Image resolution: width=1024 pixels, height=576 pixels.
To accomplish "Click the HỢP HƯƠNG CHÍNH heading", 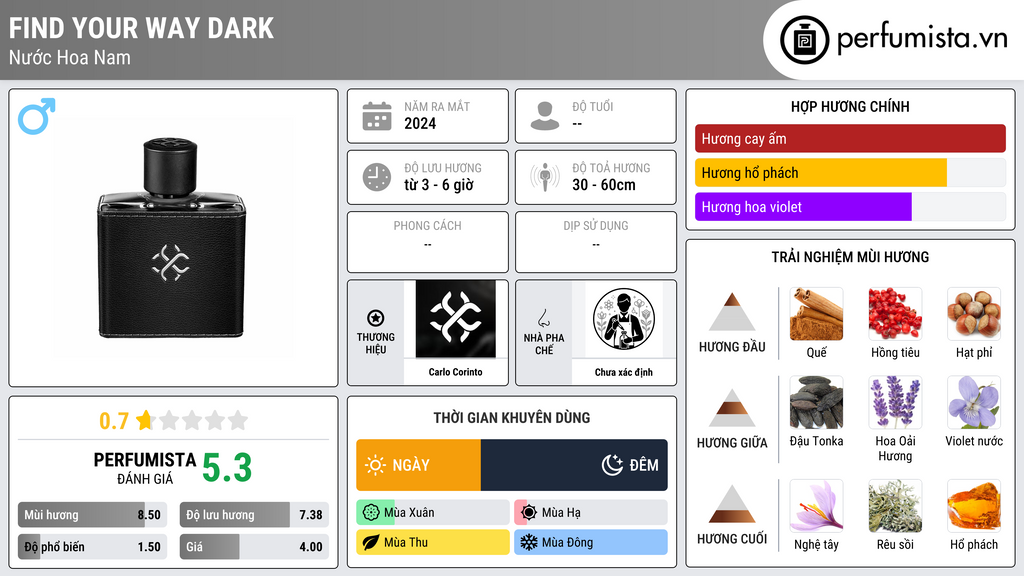I will pos(850,106).
